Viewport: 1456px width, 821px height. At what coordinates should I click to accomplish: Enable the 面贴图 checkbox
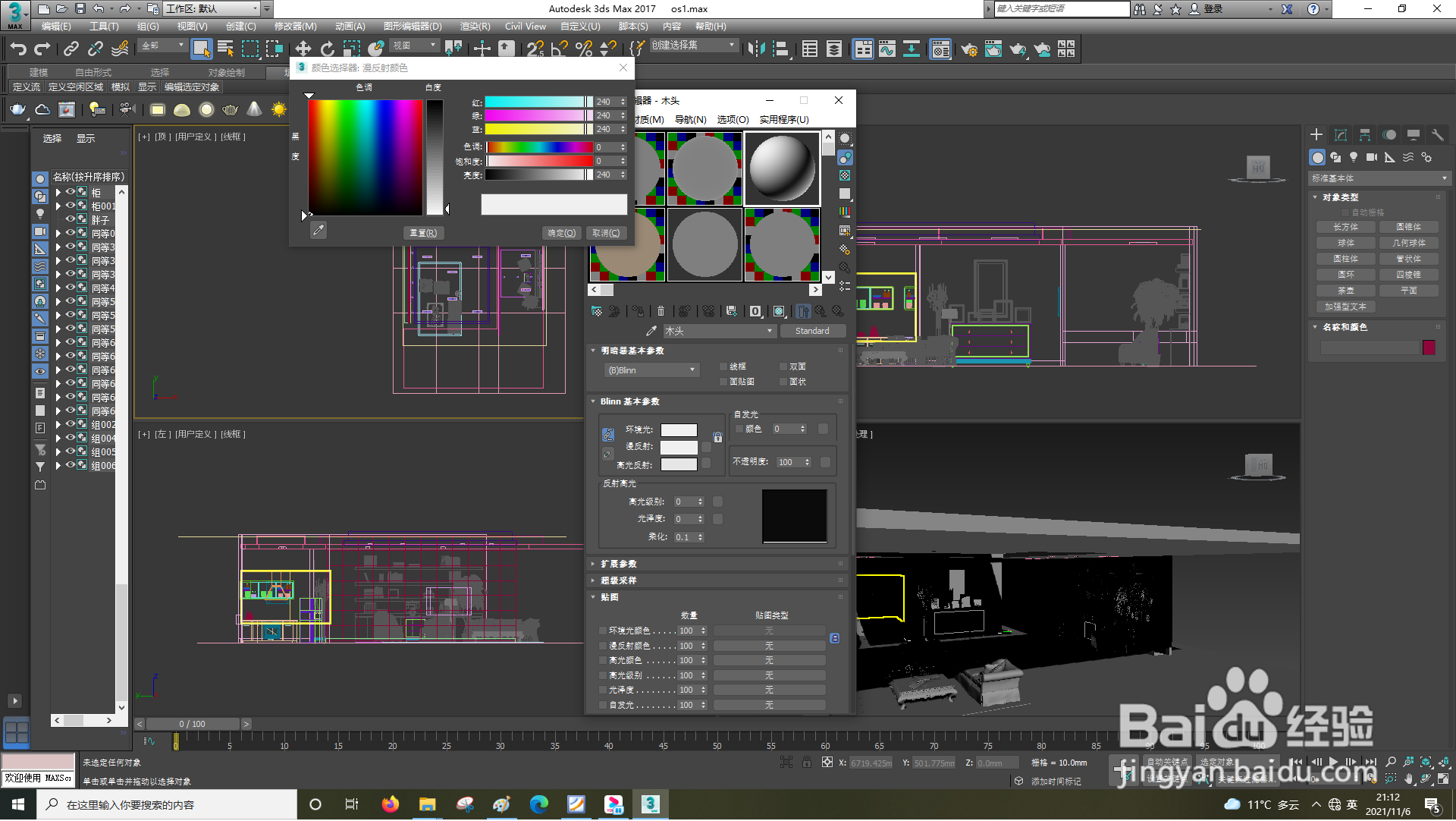[723, 382]
